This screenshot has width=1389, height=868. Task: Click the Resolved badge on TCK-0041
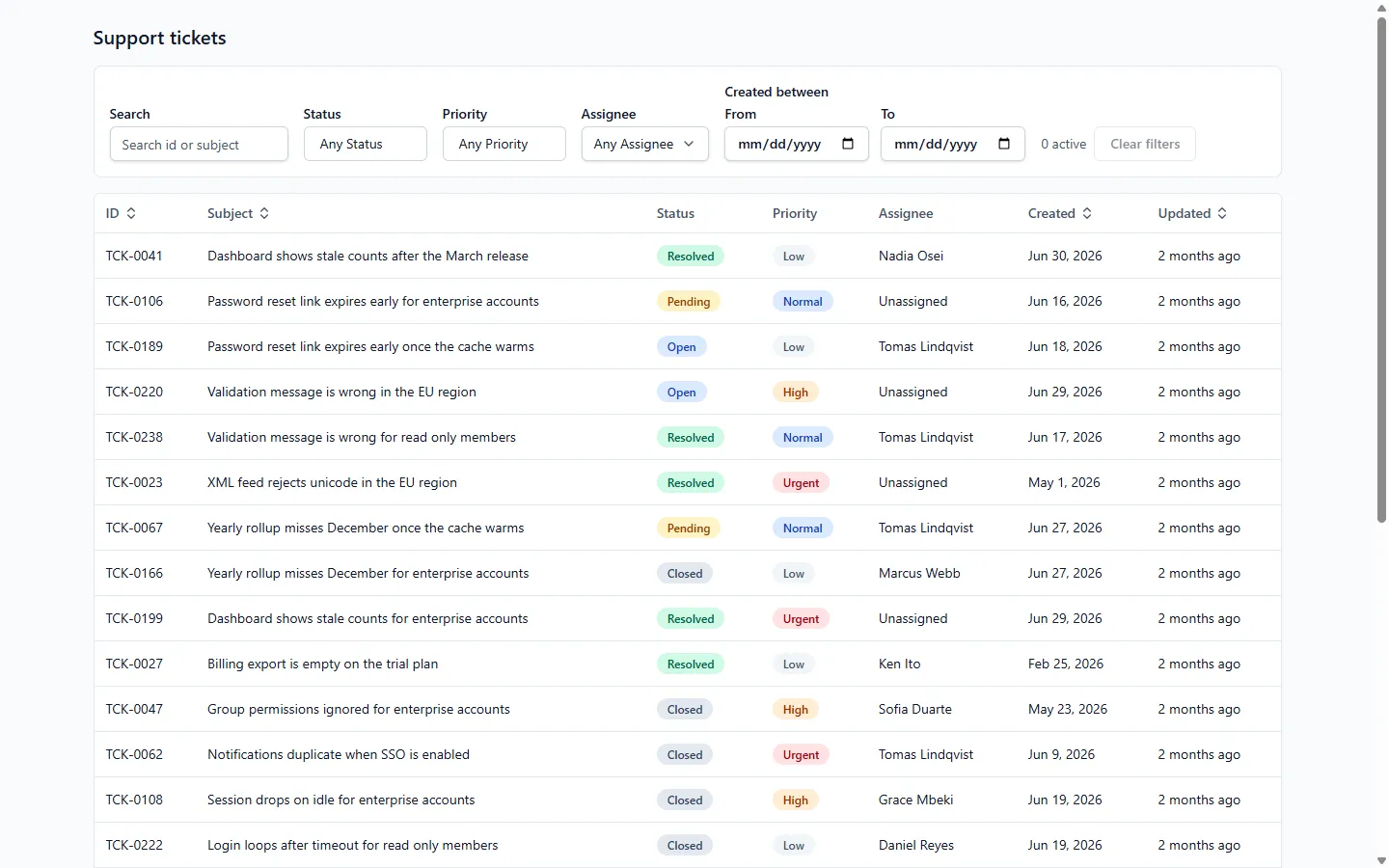click(x=691, y=256)
